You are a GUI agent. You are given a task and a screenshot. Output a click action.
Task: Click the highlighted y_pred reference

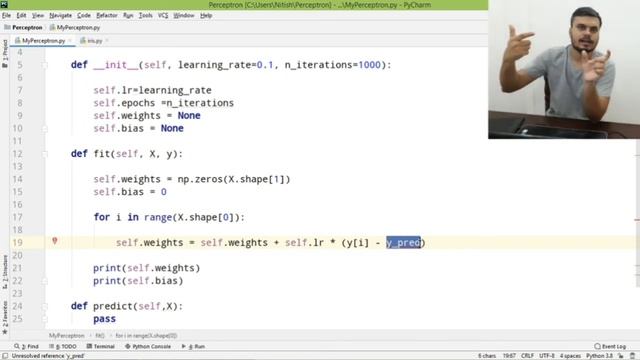click(x=403, y=242)
